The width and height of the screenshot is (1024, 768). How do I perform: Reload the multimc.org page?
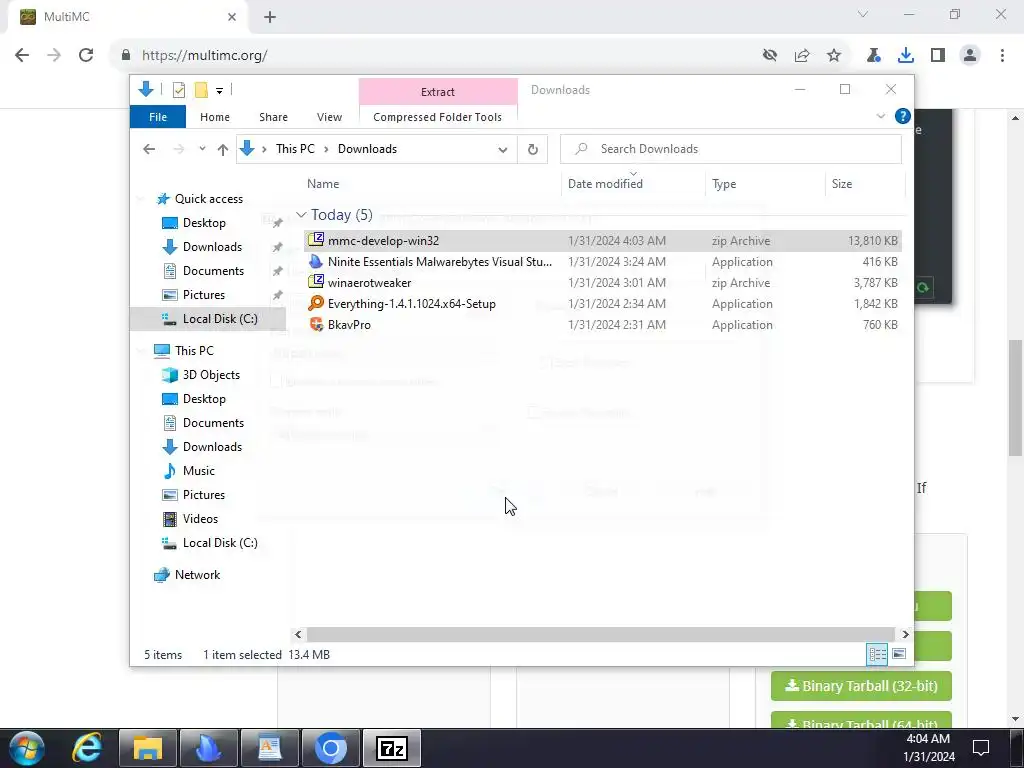(x=86, y=56)
